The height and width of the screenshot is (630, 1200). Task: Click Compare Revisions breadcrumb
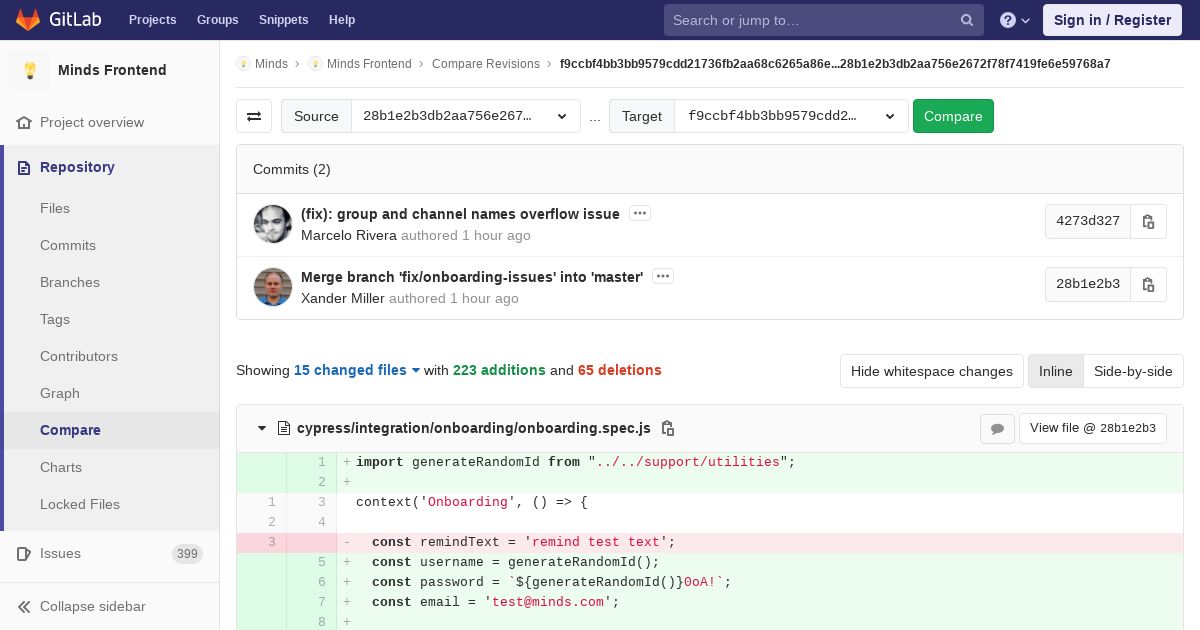(486, 63)
